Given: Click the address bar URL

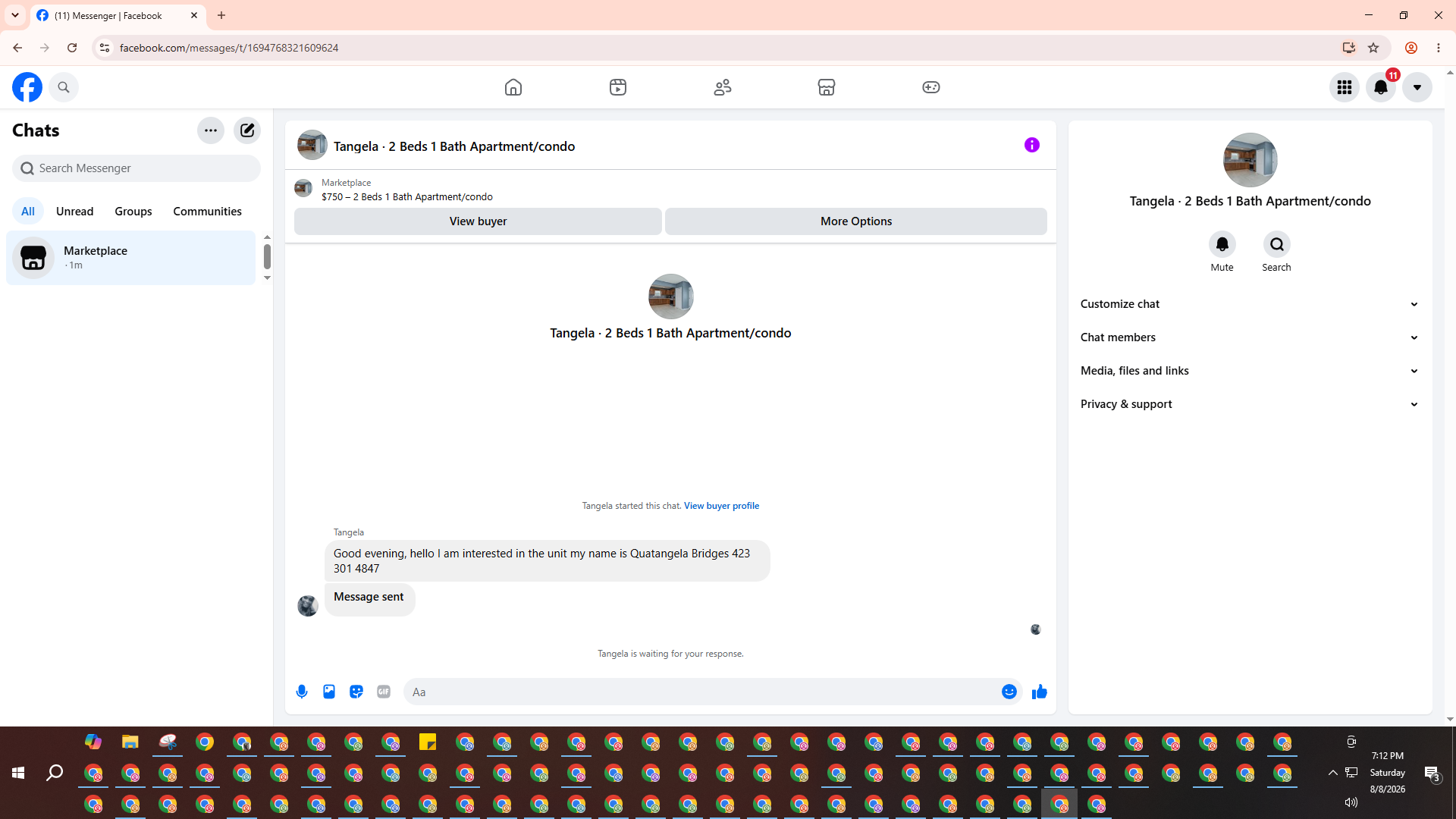Looking at the screenshot, I should point(229,48).
